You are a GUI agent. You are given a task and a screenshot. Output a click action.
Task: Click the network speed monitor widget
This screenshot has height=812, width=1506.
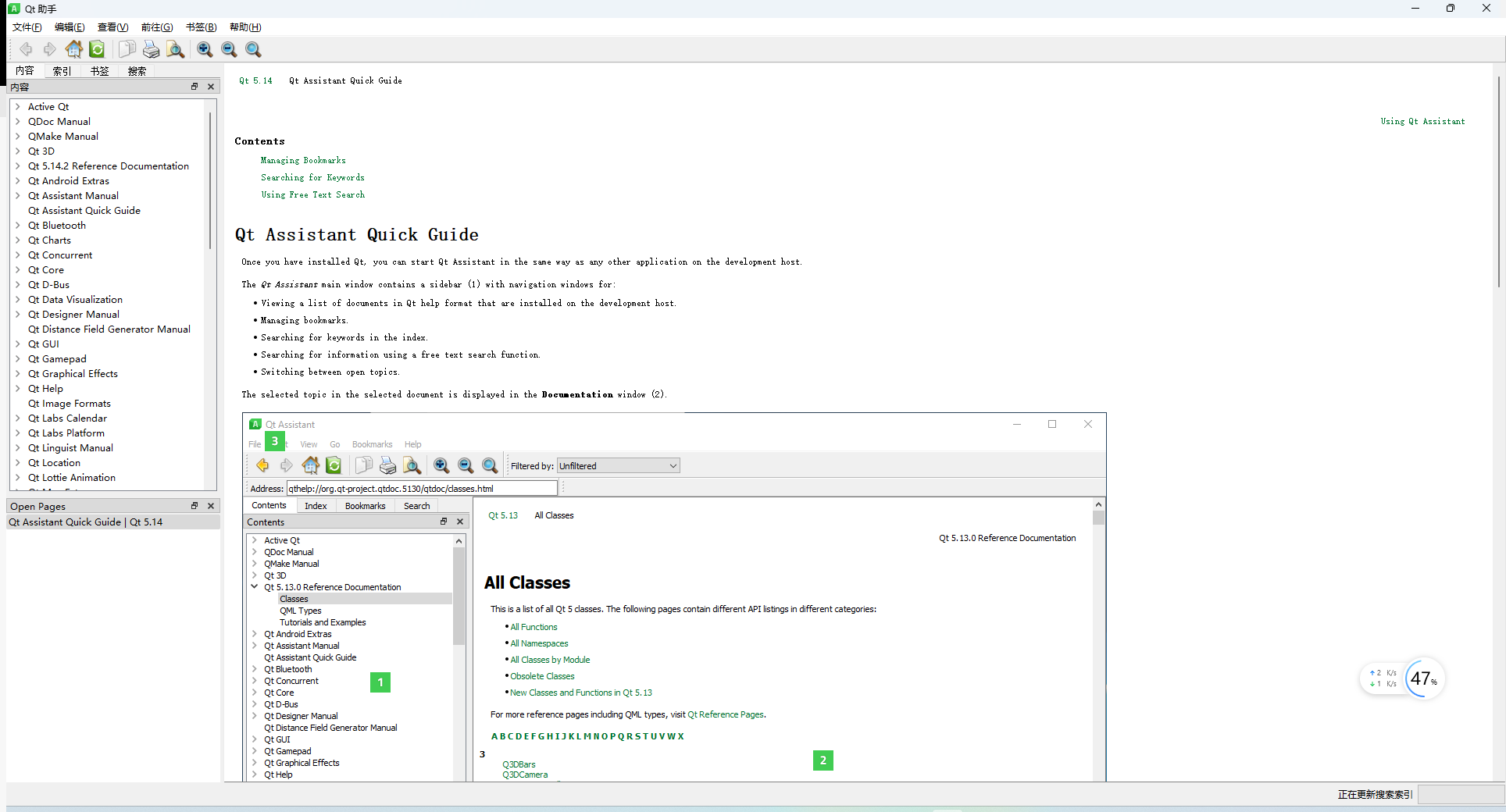1403,678
